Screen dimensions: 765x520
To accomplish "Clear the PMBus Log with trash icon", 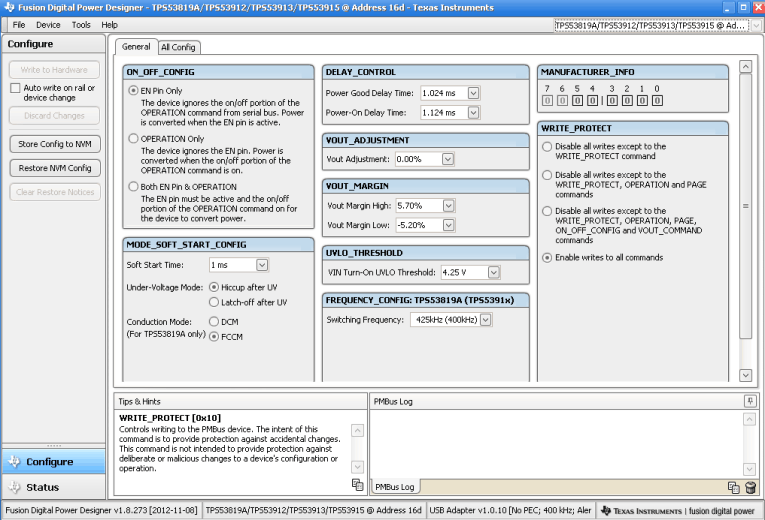I will click(x=749, y=487).
